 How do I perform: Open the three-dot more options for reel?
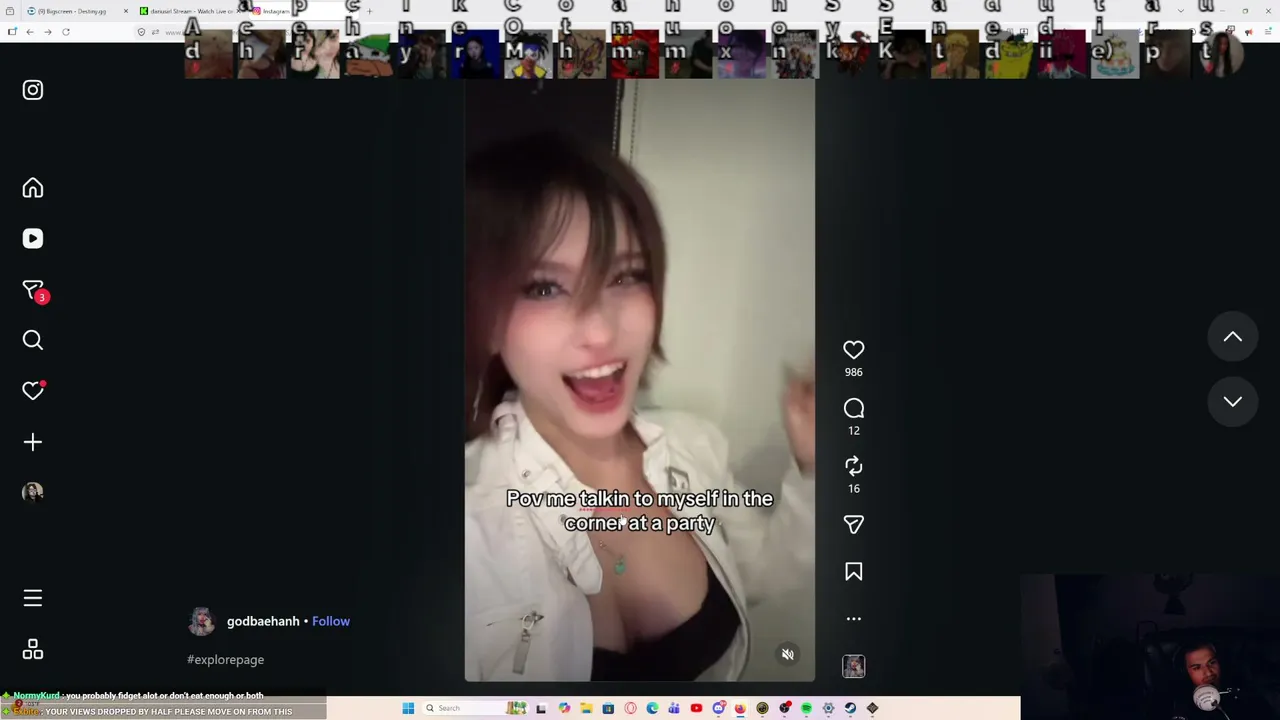point(853,619)
